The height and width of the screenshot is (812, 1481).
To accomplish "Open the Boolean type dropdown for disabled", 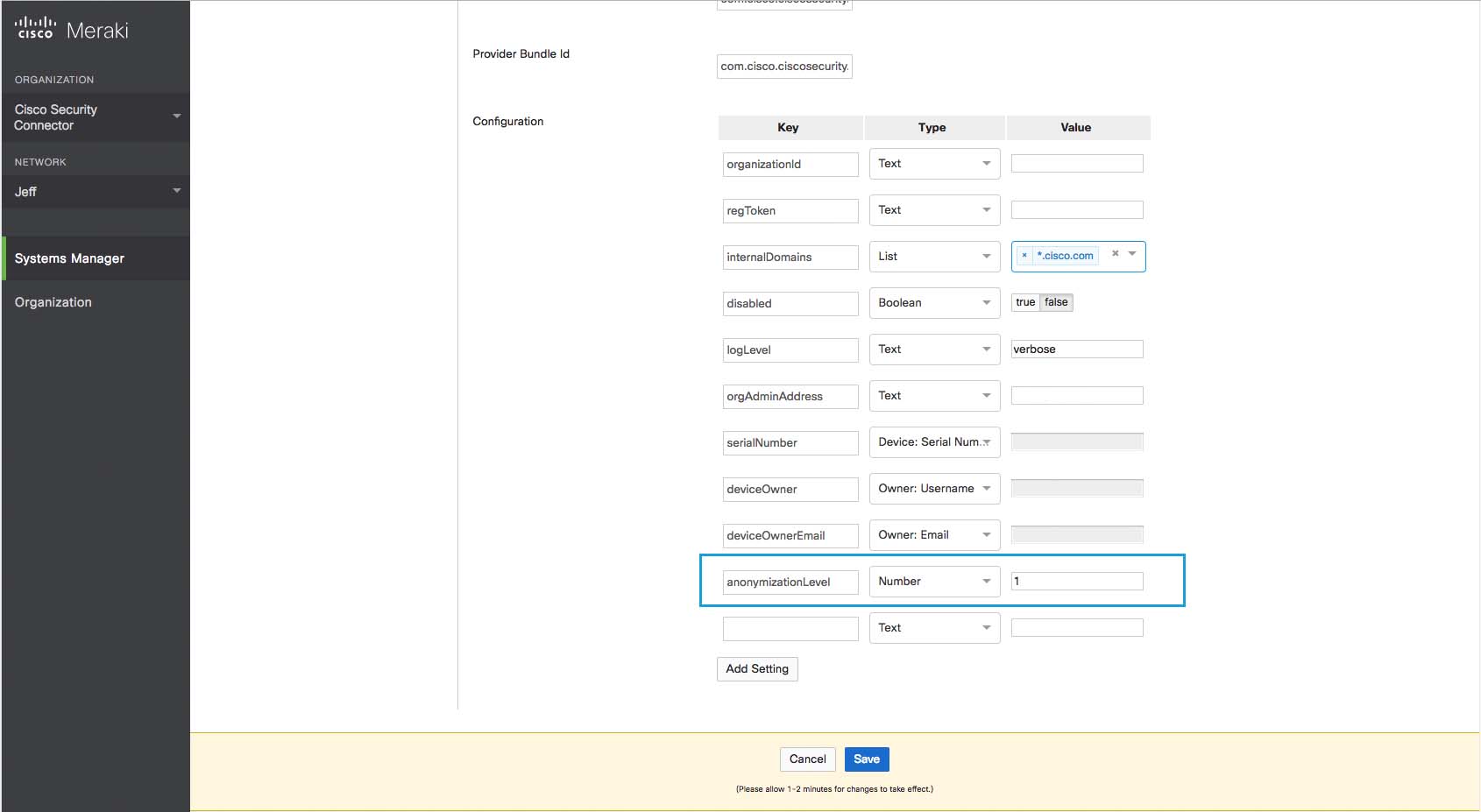I will 934,303.
